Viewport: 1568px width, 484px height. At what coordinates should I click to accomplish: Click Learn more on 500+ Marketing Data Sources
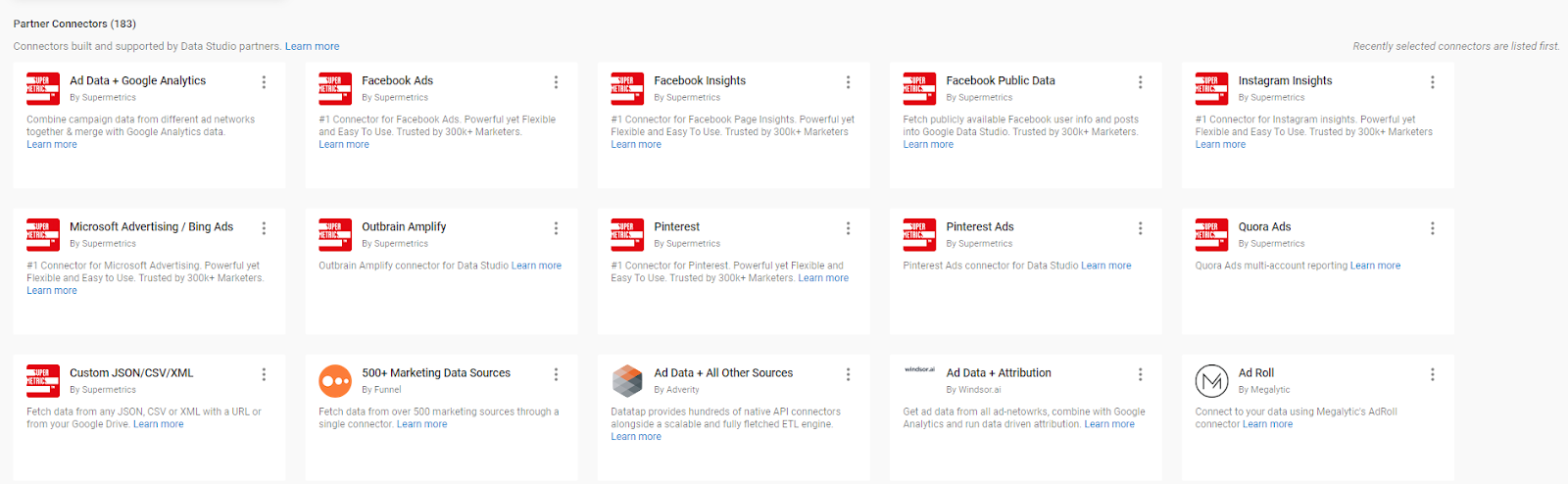click(421, 424)
